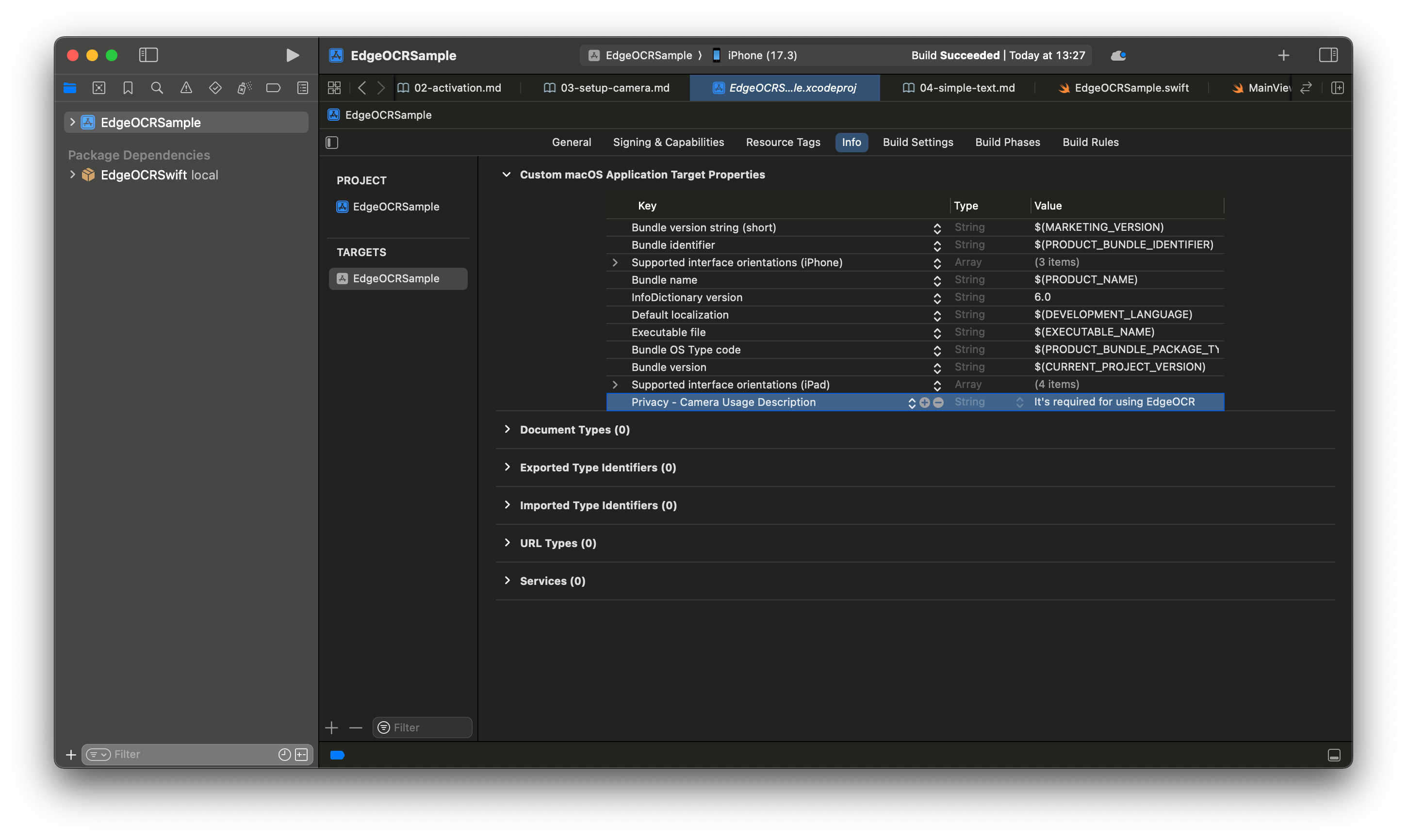The image size is (1407, 840).
Task: Click the targets Filter field
Action: (x=423, y=727)
